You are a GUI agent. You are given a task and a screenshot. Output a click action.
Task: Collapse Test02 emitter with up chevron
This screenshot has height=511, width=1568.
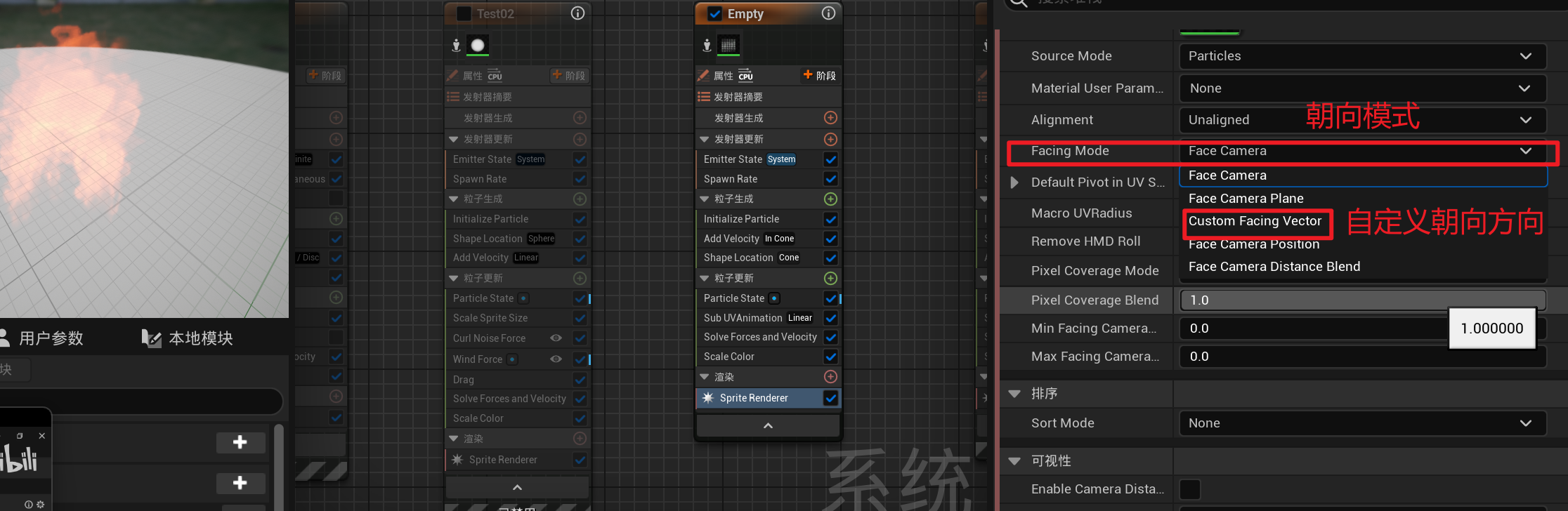517,487
